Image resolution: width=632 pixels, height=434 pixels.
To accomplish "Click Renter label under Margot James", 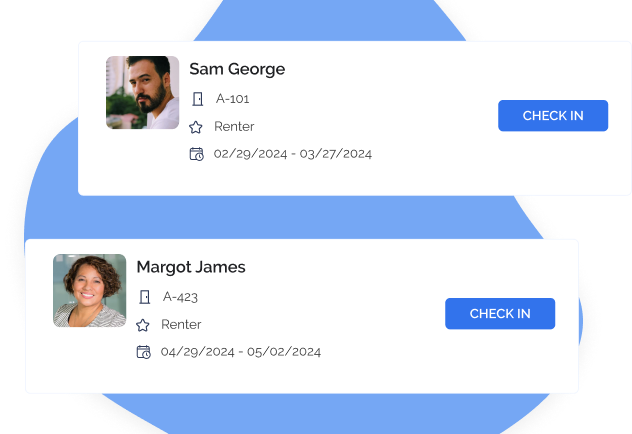I will 181,324.
